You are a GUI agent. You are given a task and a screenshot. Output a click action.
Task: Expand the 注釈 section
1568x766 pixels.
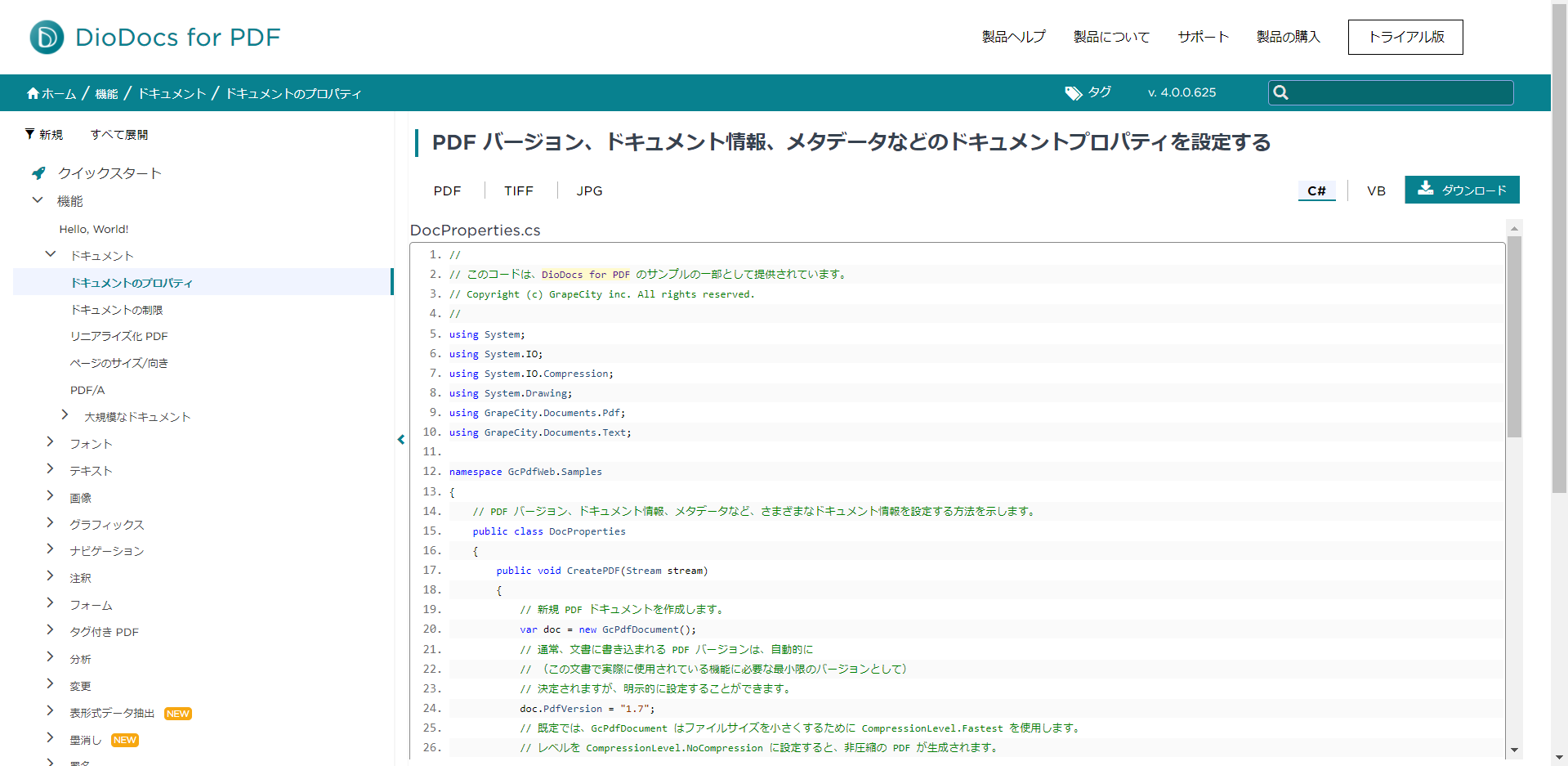click(50, 576)
